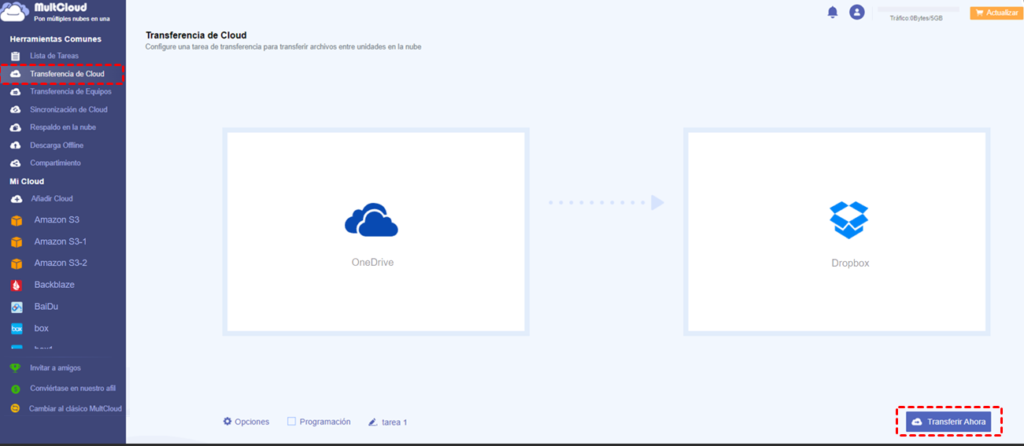1024x446 pixels.
Task: Select the Amazon S3-2 cloud drive
Action: click(x=61, y=263)
